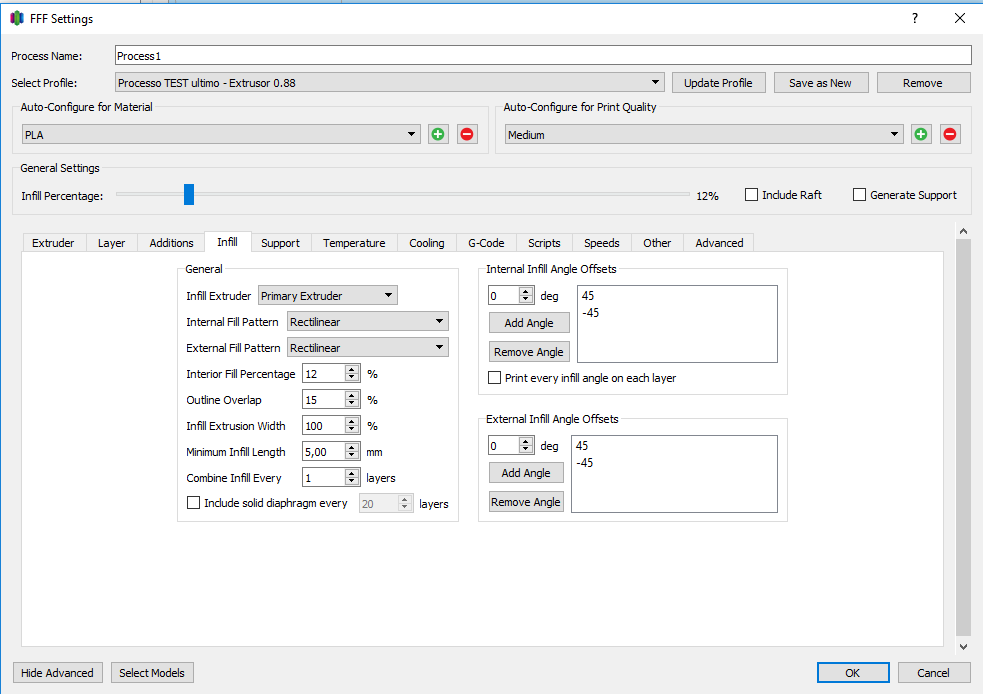This screenshot has width=983, height=694.
Task: Expand the Select Profile dropdown
Action: point(390,82)
